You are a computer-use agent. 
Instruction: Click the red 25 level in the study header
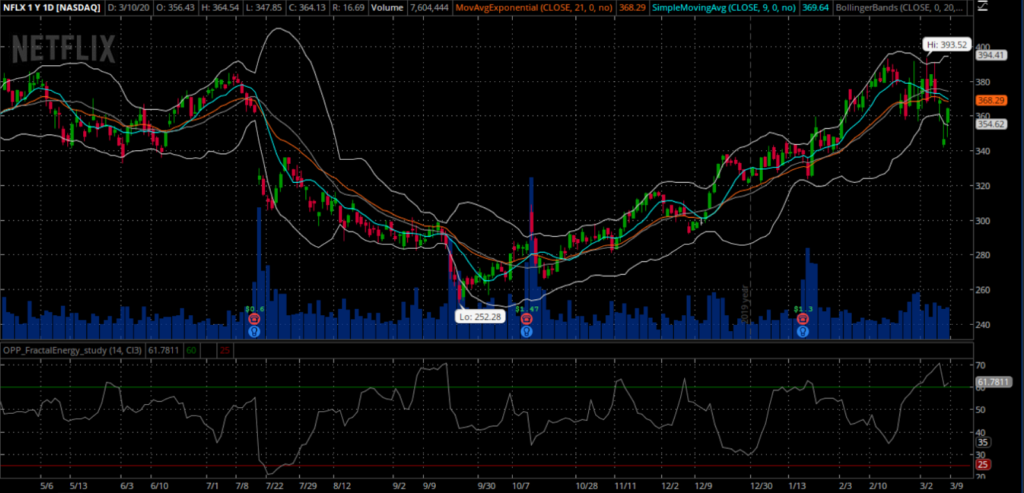click(225, 351)
